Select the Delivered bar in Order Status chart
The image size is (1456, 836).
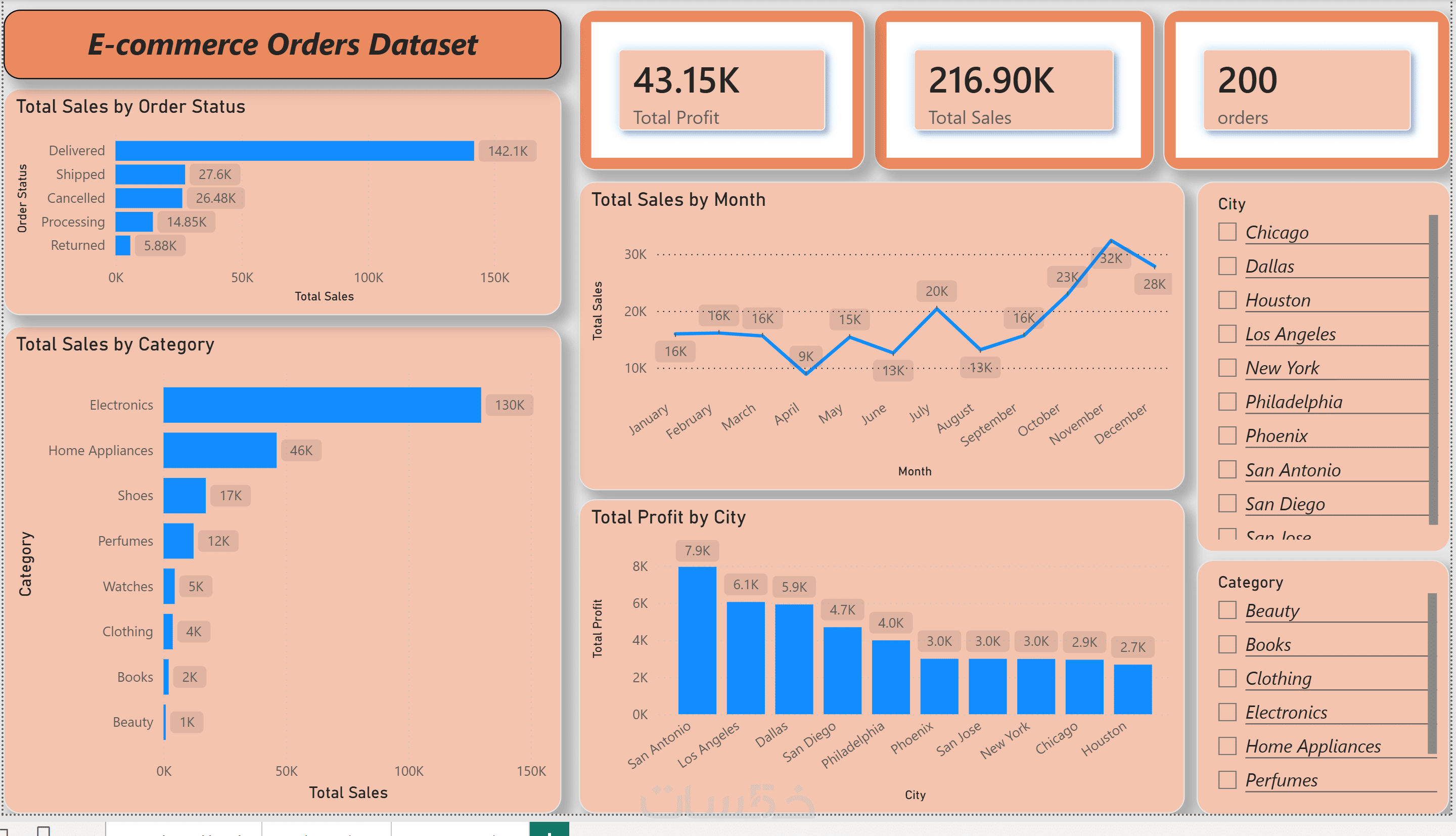[x=294, y=150]
